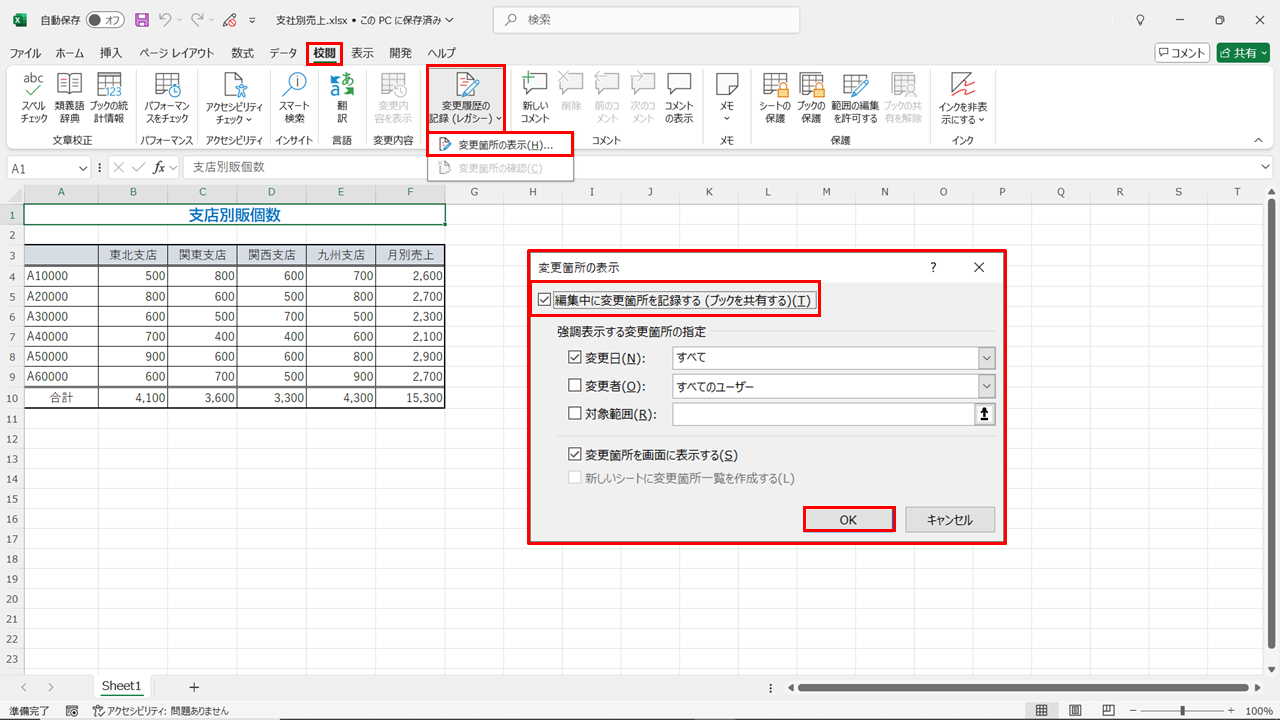
Task: Select 変更箇所の表示(H)... menu item
Action: click(x=501, y=145)
